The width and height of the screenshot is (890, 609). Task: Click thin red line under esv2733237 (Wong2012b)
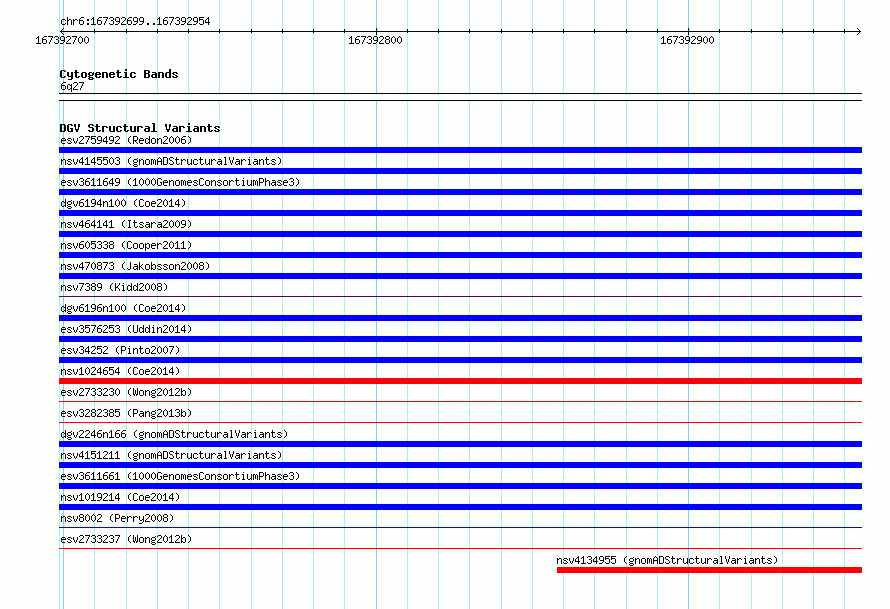(x=460, y=548)
